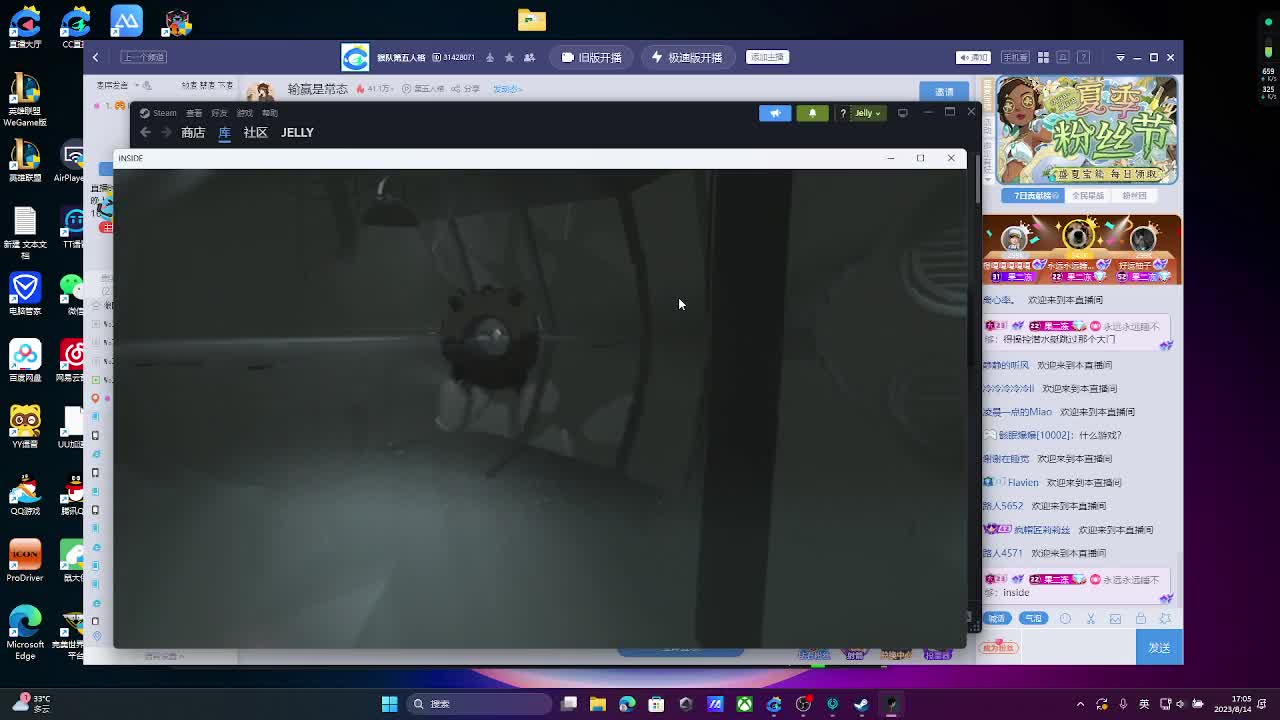
Task: Show hidden system tray icons
Action: 1080,704
